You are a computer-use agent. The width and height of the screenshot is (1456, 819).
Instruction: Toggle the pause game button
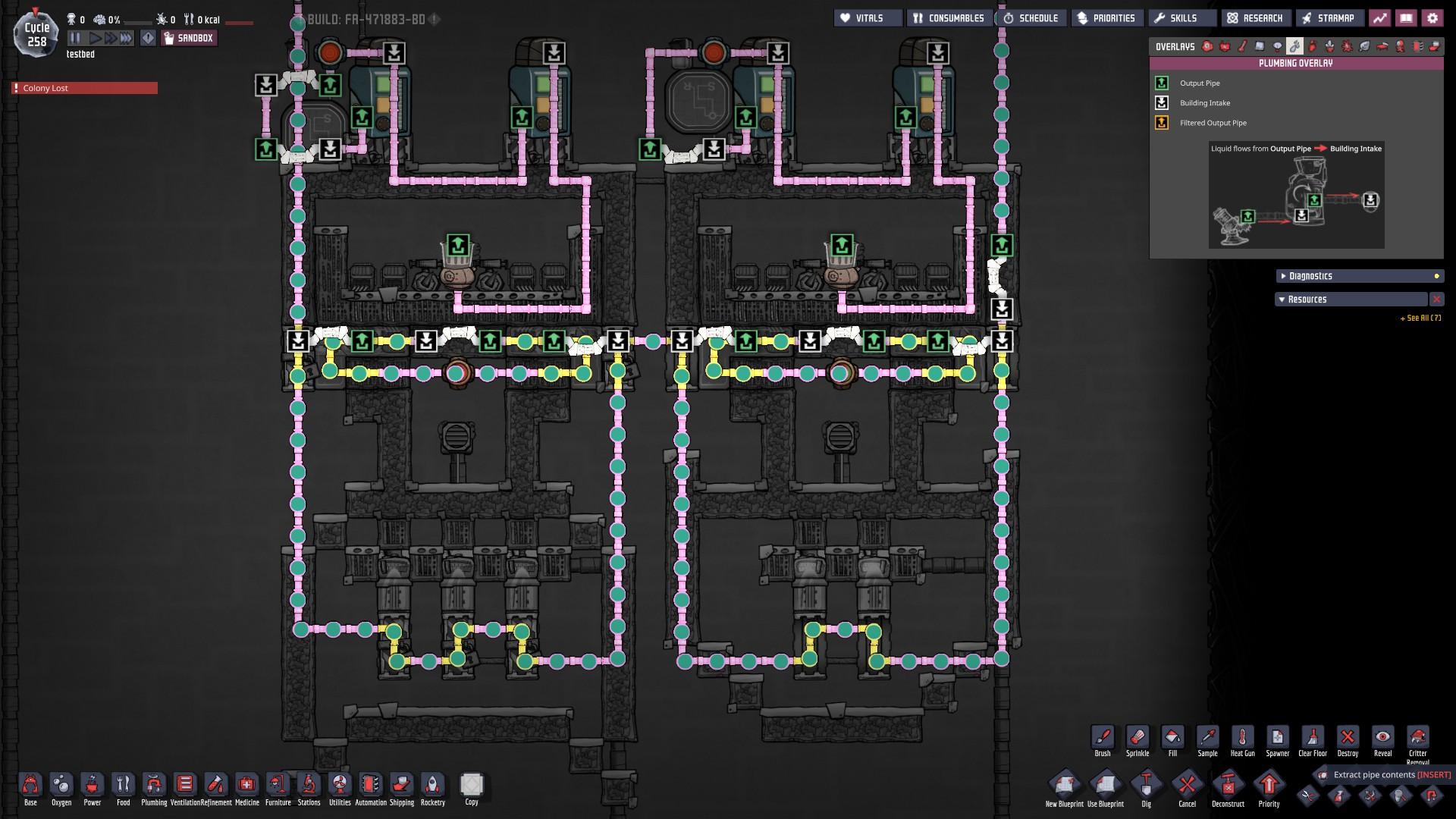pos(75,38)
